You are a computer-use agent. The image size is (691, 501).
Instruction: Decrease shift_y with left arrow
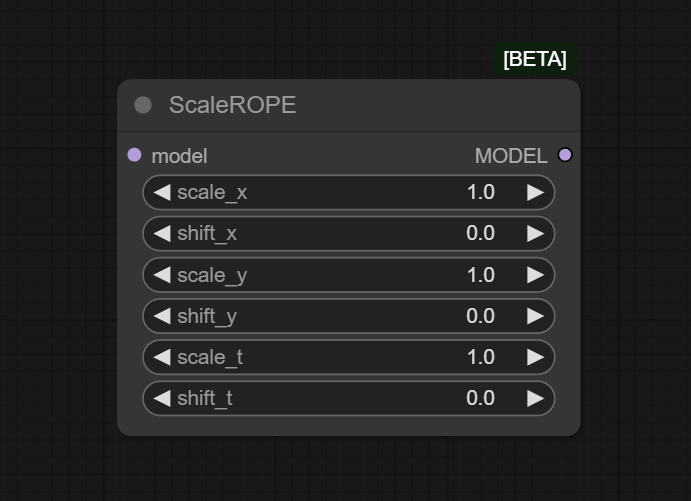[x=161, y=316]
